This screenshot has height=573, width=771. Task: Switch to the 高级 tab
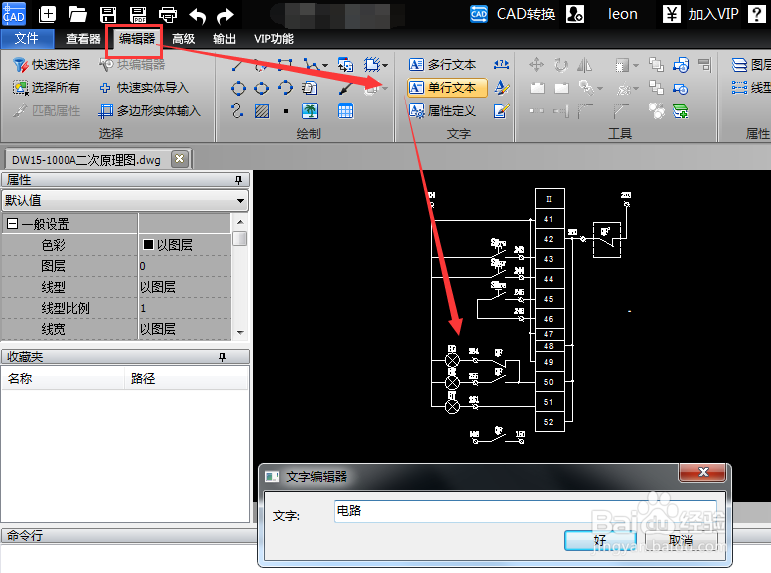(183, 39)
